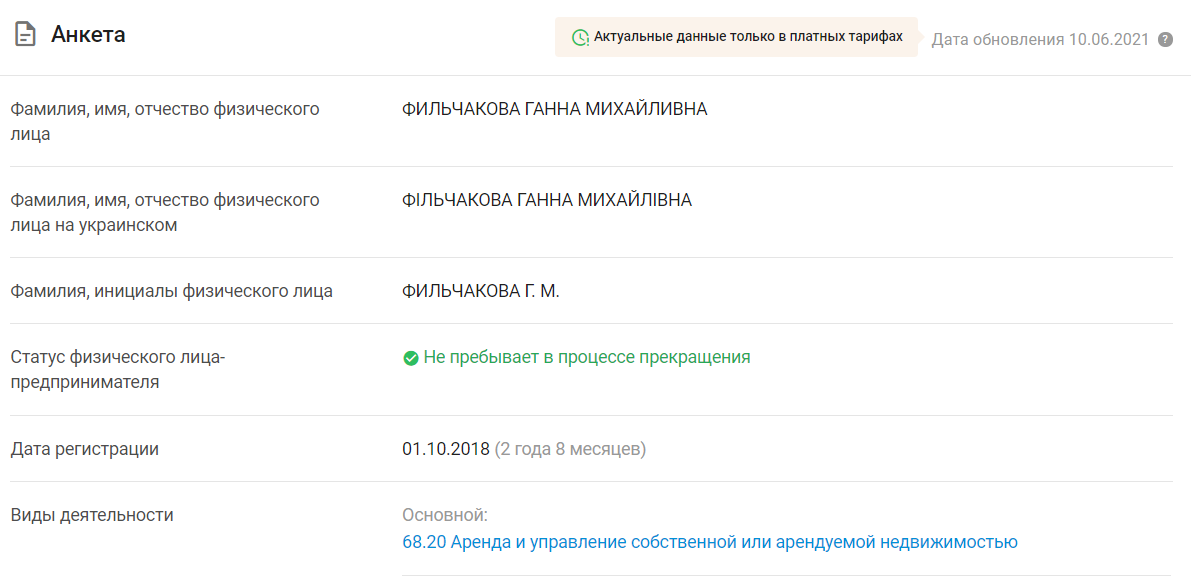Click the green clock icon in banner
Viewport: 1191px width, 579px height.
[580, 37]
